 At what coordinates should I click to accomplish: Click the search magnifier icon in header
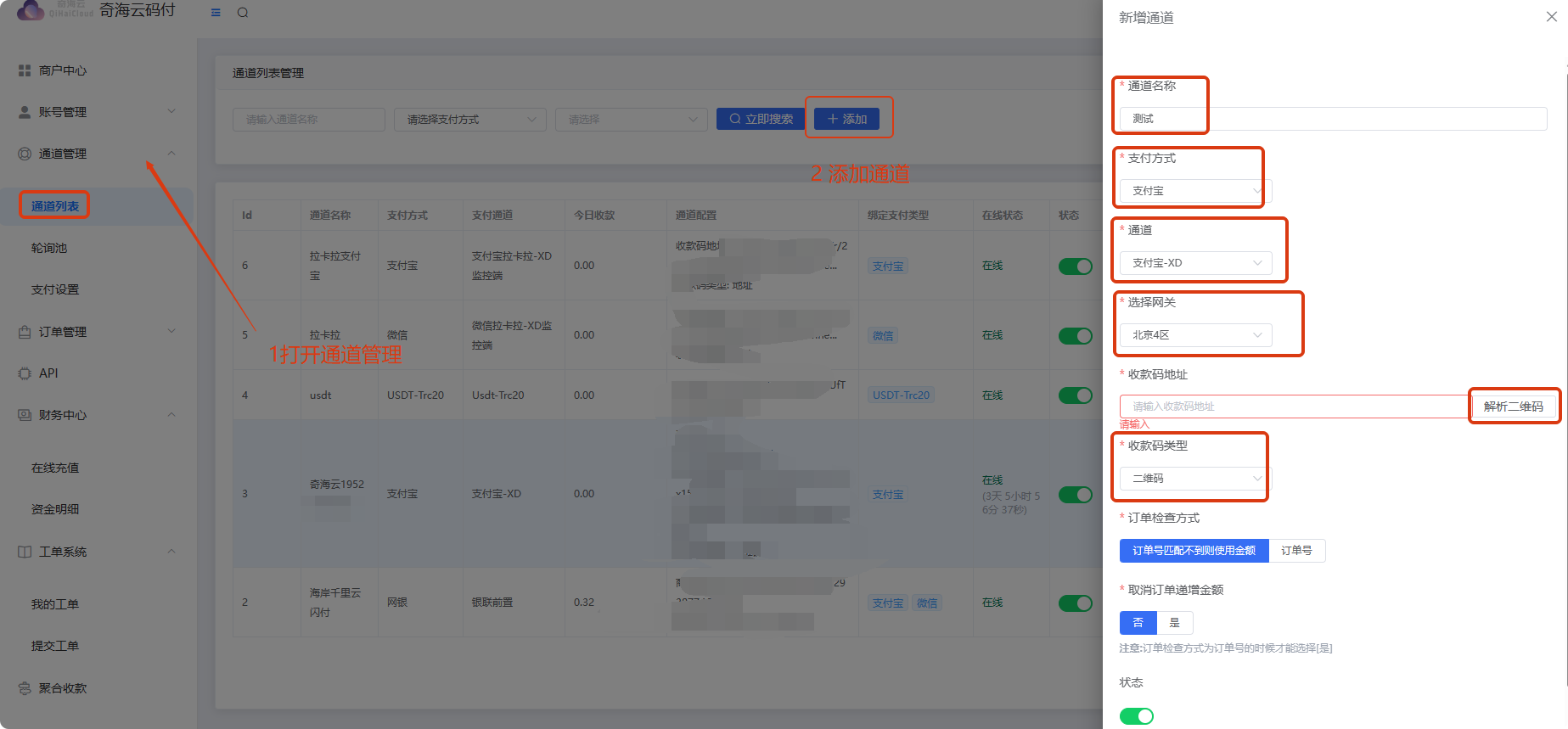coord(243,13)
